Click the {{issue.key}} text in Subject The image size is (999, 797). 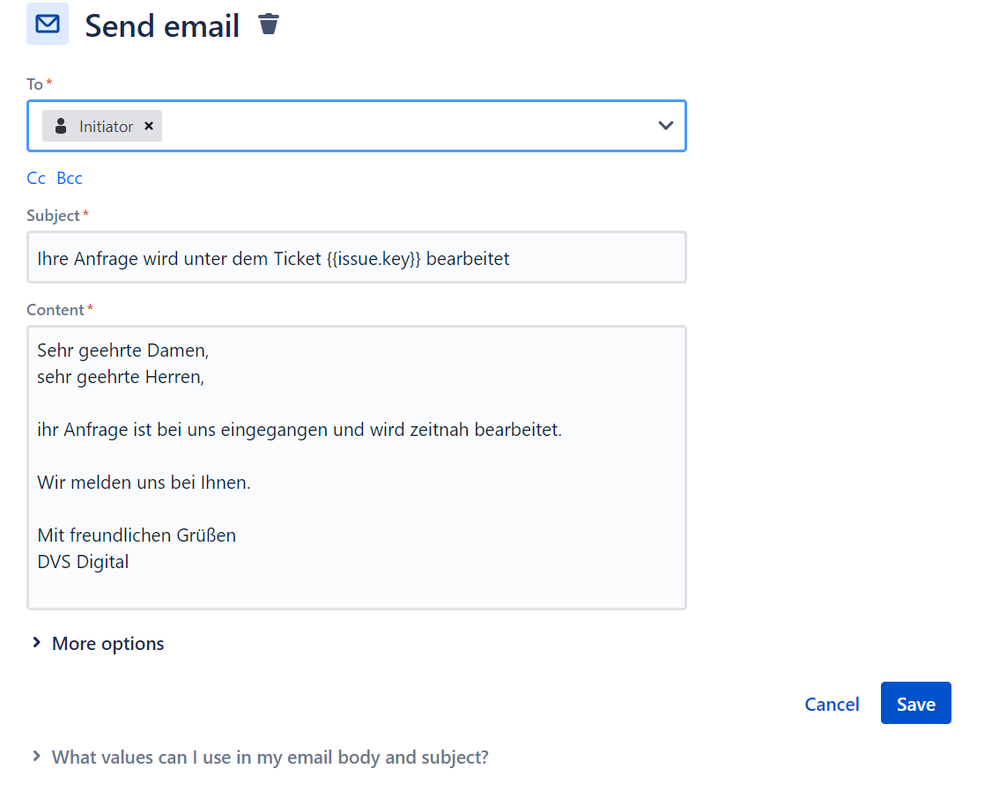[x=373, y=259]
